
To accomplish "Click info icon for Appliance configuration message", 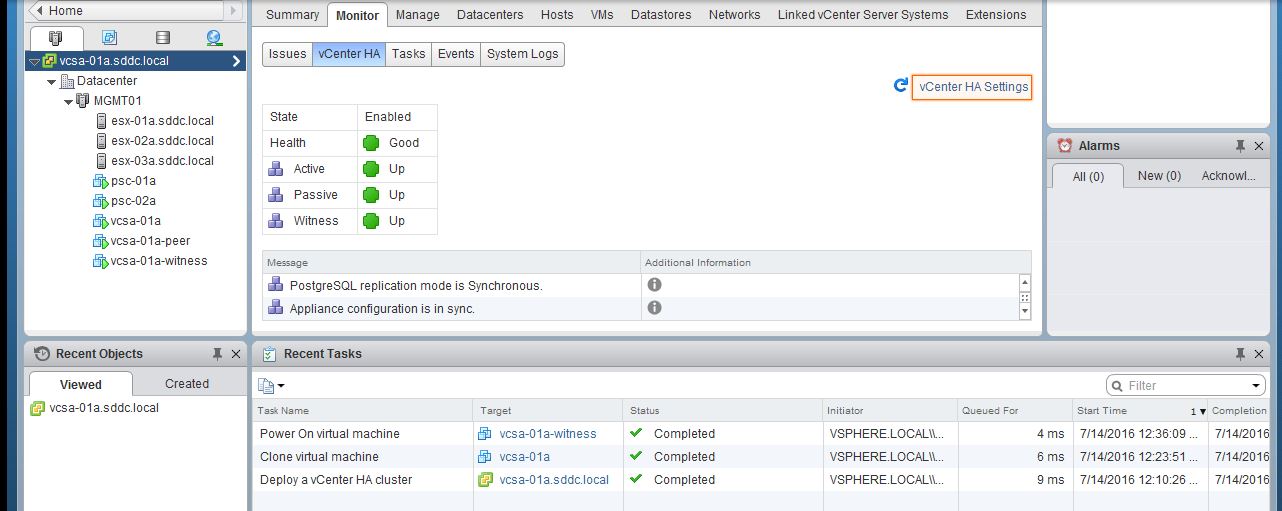I will (654, 308).
